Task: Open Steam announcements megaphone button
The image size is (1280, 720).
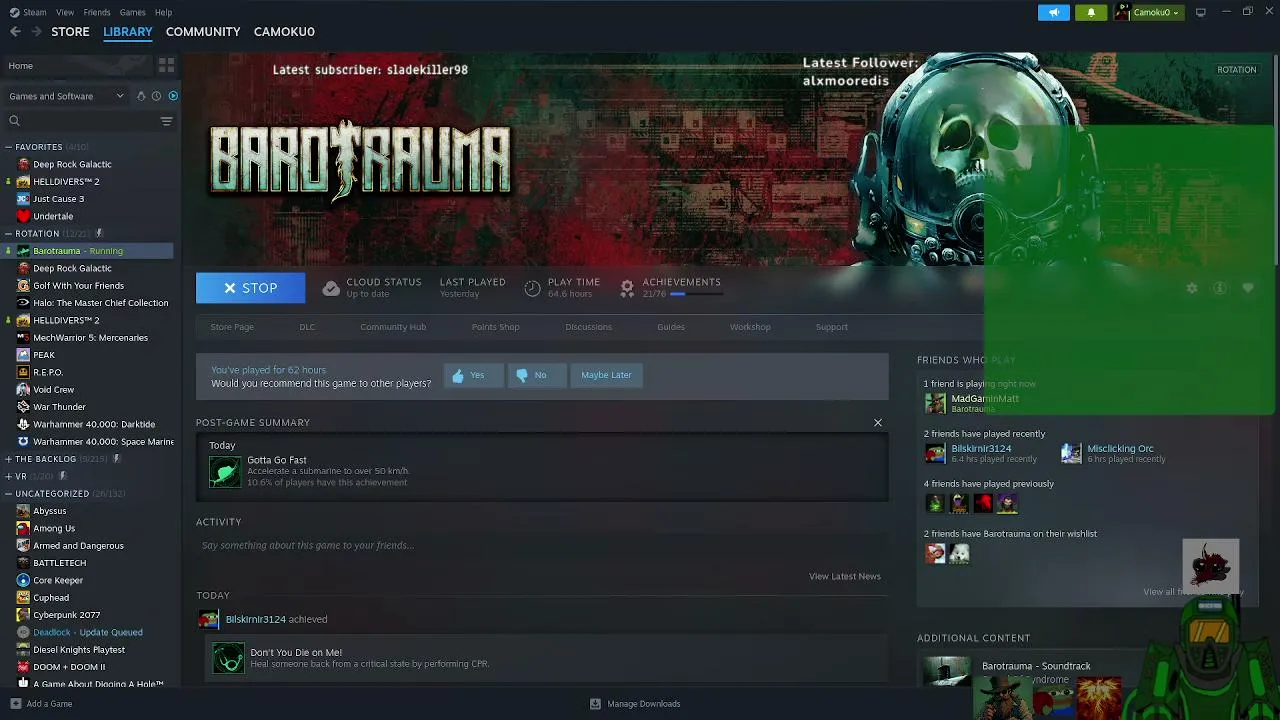Action: [1054, 12]
